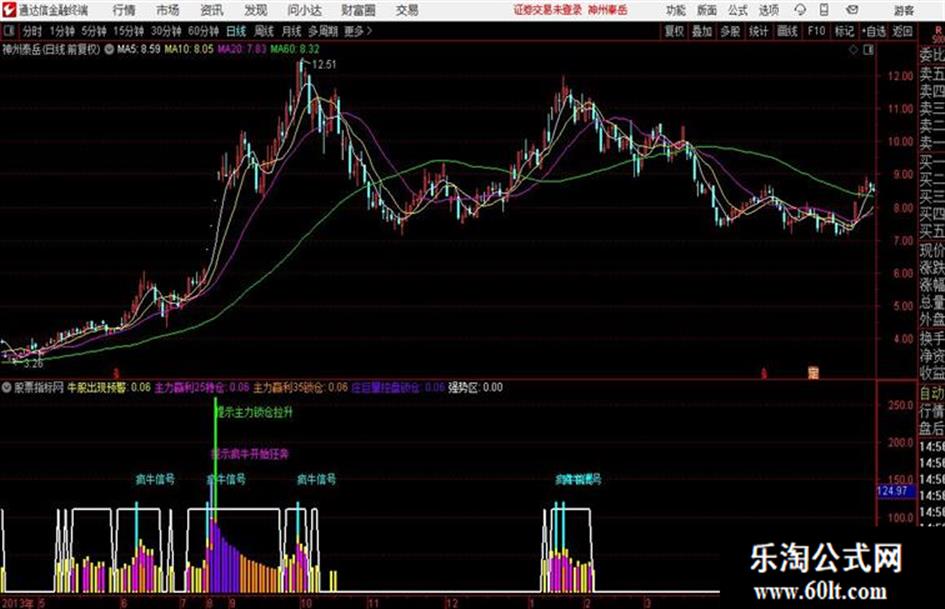Click the 返回 back button
Image resolution: width=945 pixels, height=609 pixels.
pos(902,31)
